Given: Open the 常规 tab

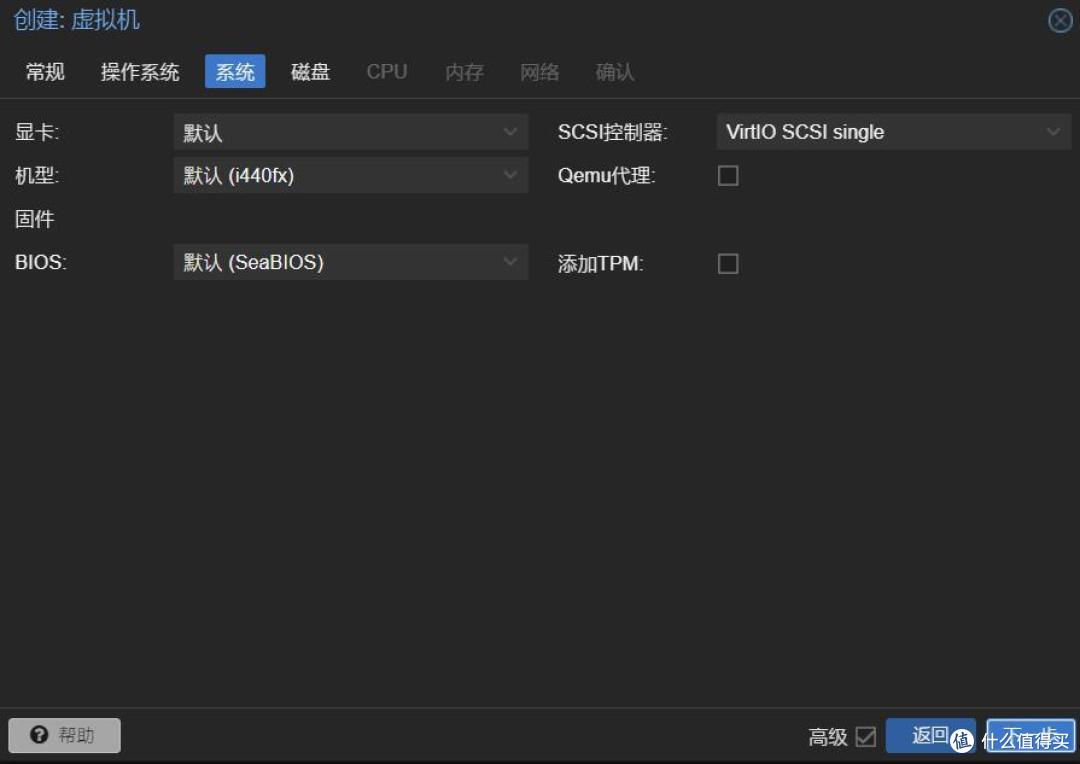Looking at the screenshot, I should coord(45,72).
